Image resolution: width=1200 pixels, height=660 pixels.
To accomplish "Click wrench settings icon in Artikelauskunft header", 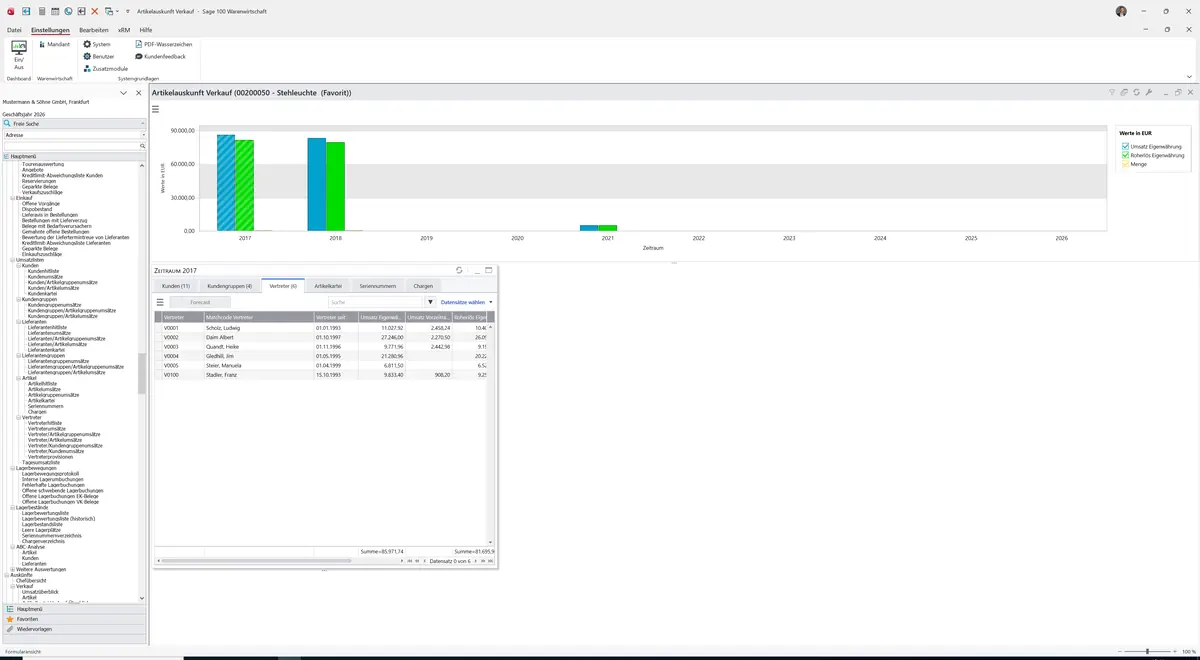I will pos(1149,92).
